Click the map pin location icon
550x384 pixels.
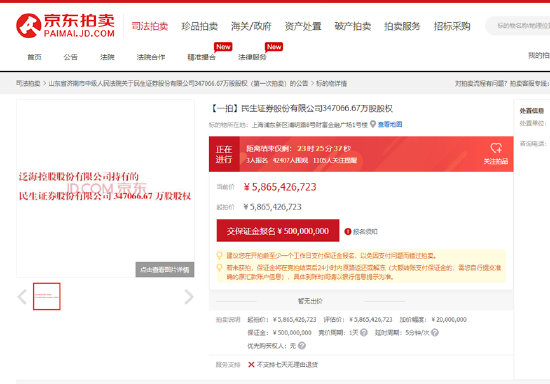(373, 124)
